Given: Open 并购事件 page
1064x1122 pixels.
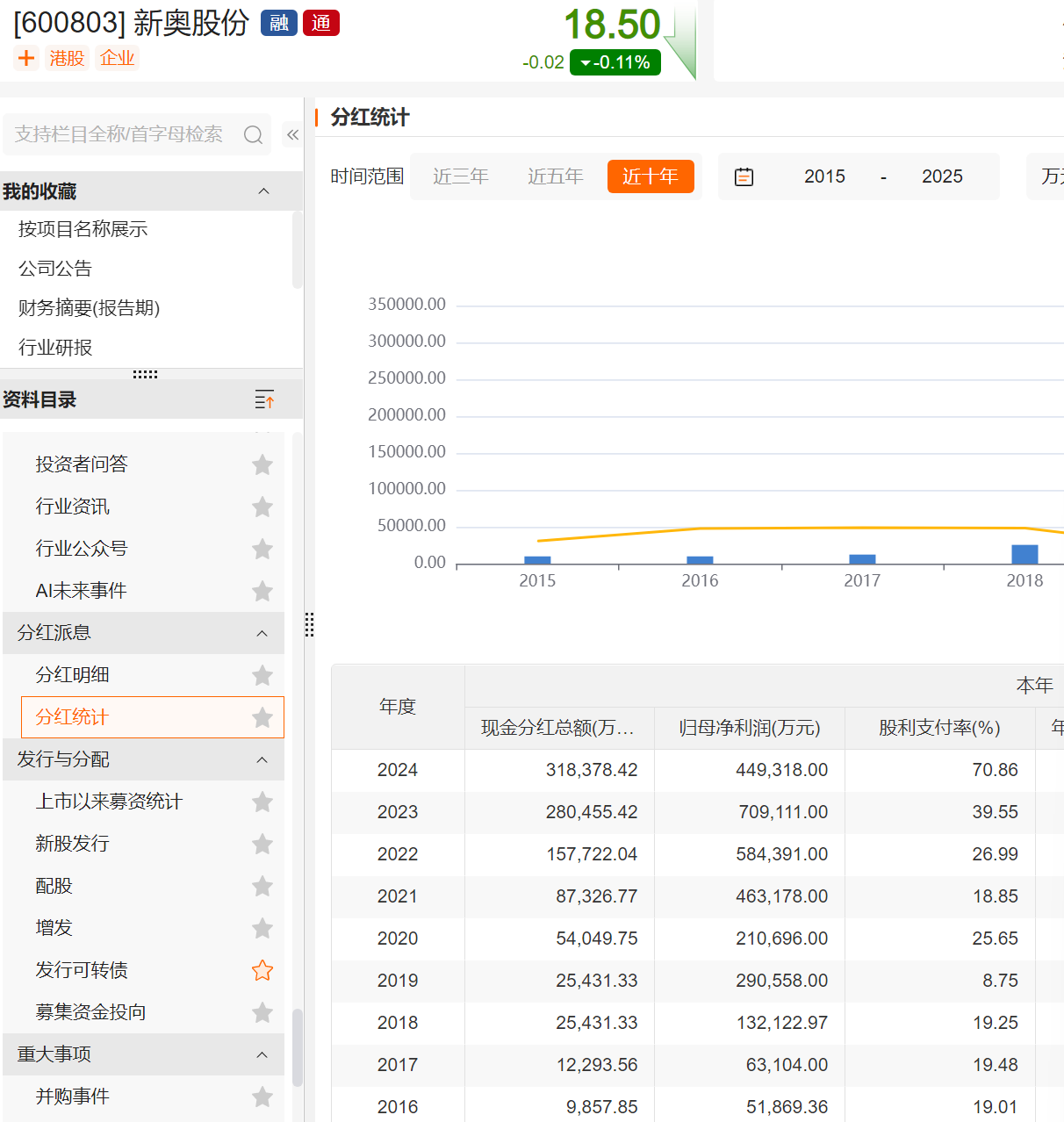Looking at the screenshot, I should 73,1097.
